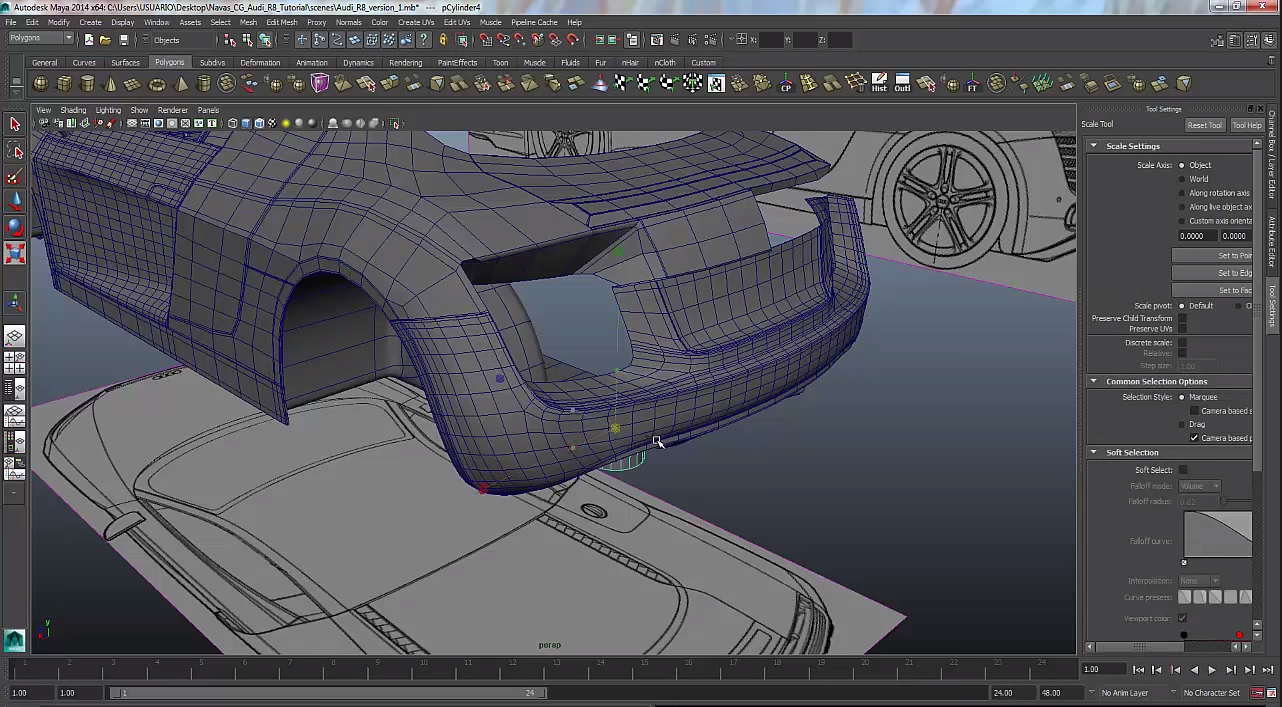The height and width of the screenshot is (707, 1282).
Task: Collapse the Scale Settings section
Action: 1093,146
